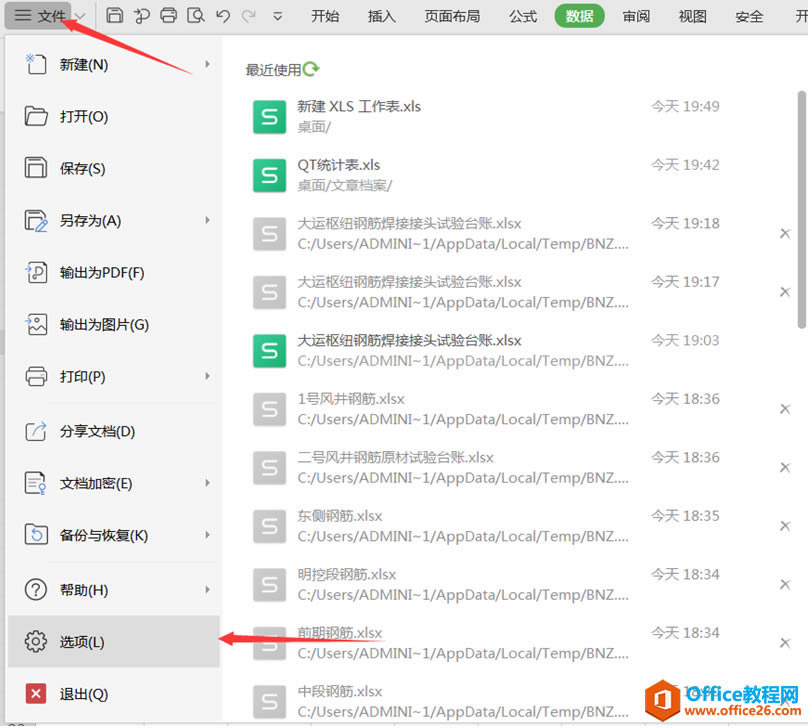This screenshot has width=808, height=728.
Task: Open 选项(L) settings entry
Action: click(x=113, y=642)
